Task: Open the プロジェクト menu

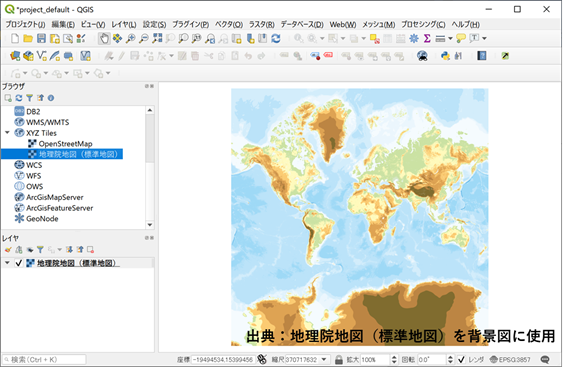Action: pos(25,24)
